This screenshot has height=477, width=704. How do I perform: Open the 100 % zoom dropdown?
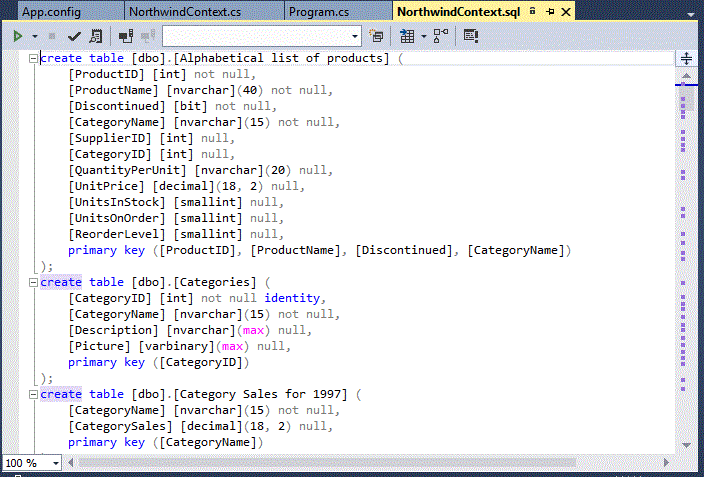[x=56, y=463]
